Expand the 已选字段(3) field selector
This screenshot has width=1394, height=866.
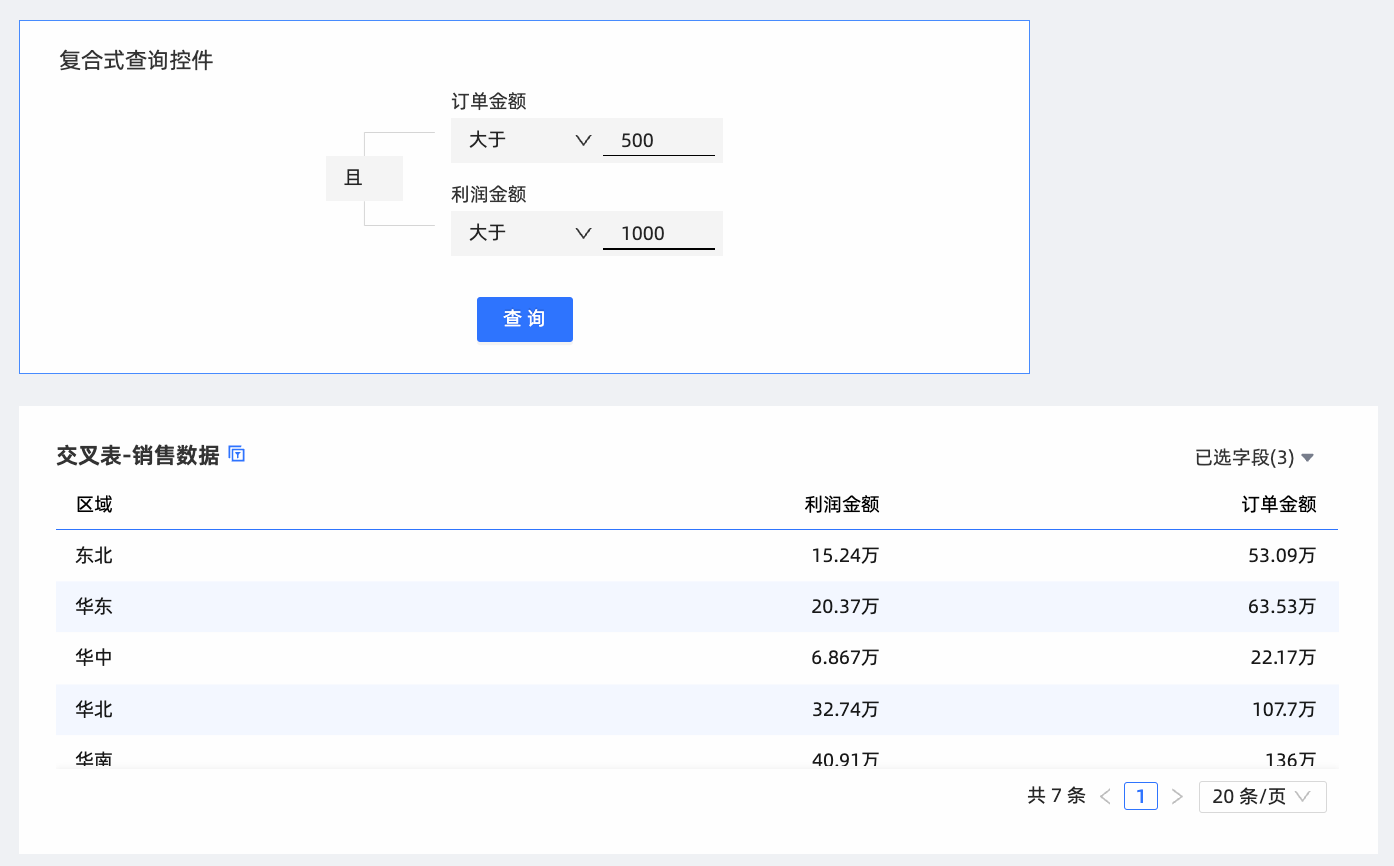pos(1254,458)
